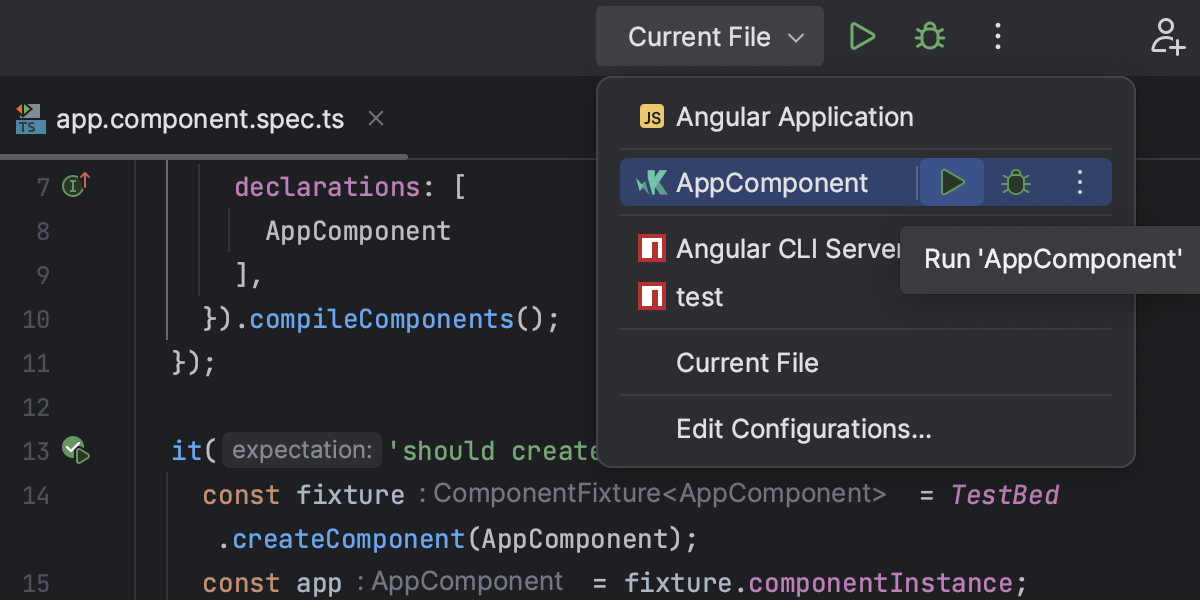Click the run test gutter icon on line 13

click(76, 451)
